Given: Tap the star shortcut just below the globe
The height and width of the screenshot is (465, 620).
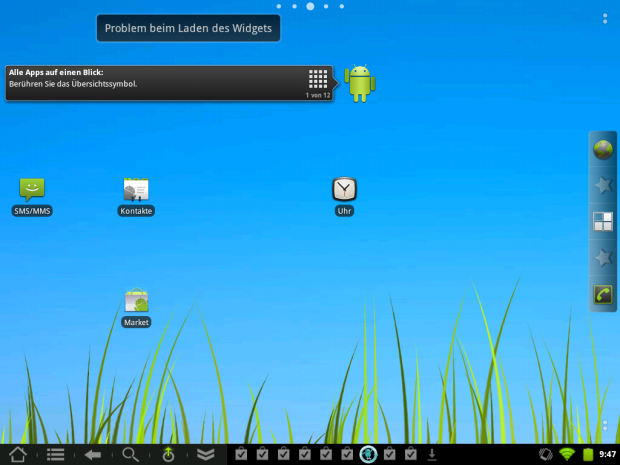Looking at the screenshot, I should 603,185.
